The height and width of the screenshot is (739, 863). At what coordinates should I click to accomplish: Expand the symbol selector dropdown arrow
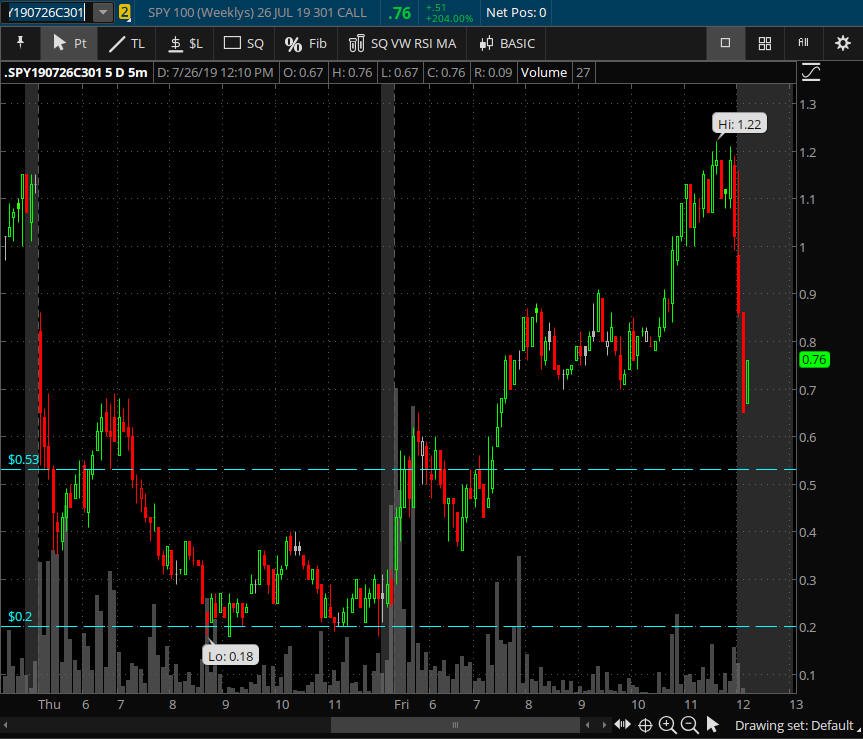[103, 12]
